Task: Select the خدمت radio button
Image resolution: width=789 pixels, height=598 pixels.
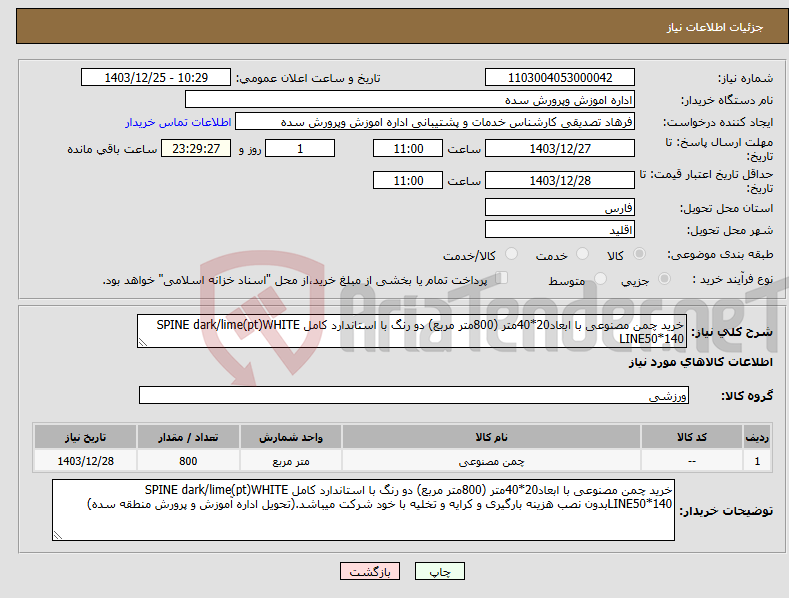Action: [x=582, y=254]
